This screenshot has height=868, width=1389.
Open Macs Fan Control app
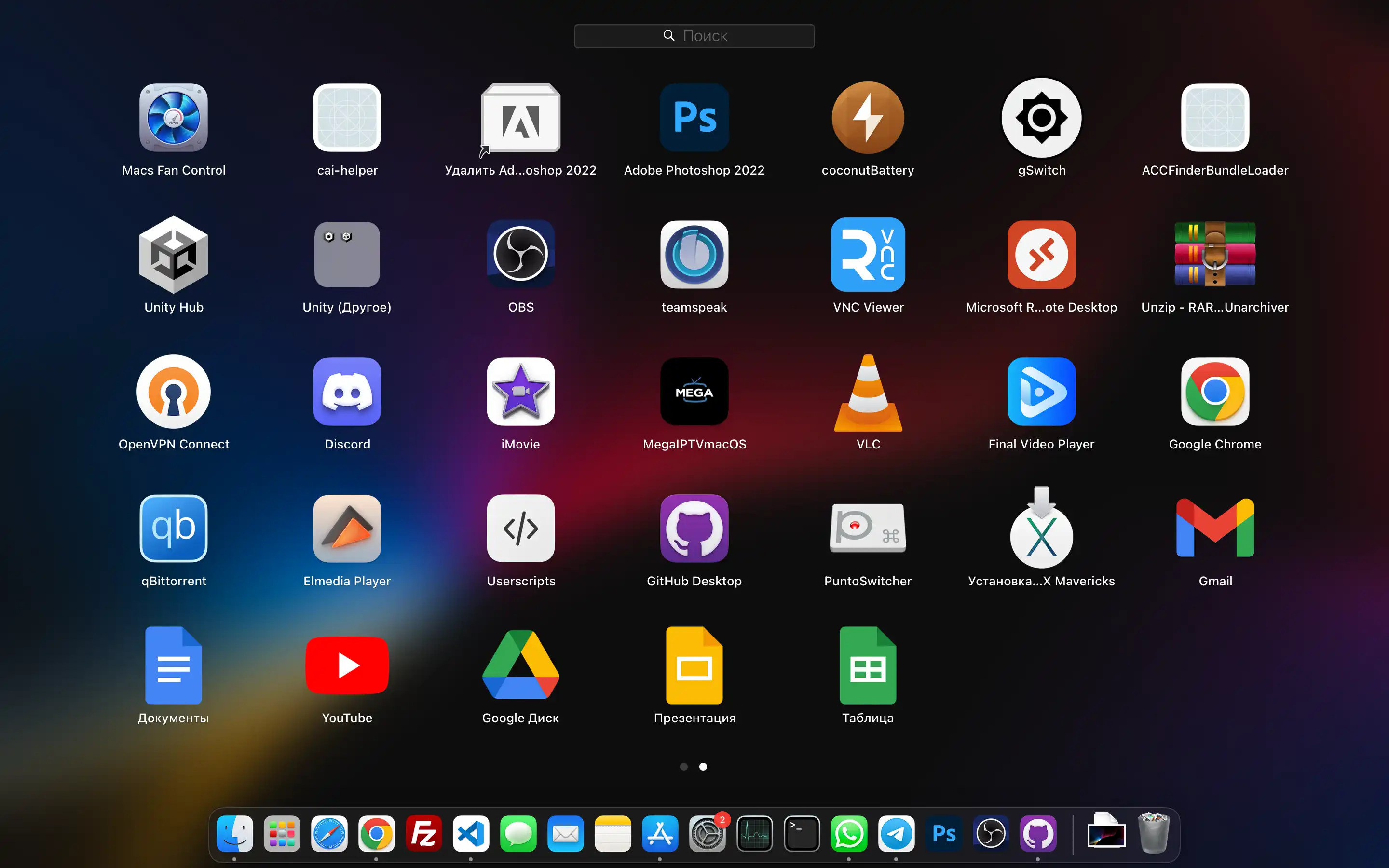pyautogui.click(x=173, y=118)
